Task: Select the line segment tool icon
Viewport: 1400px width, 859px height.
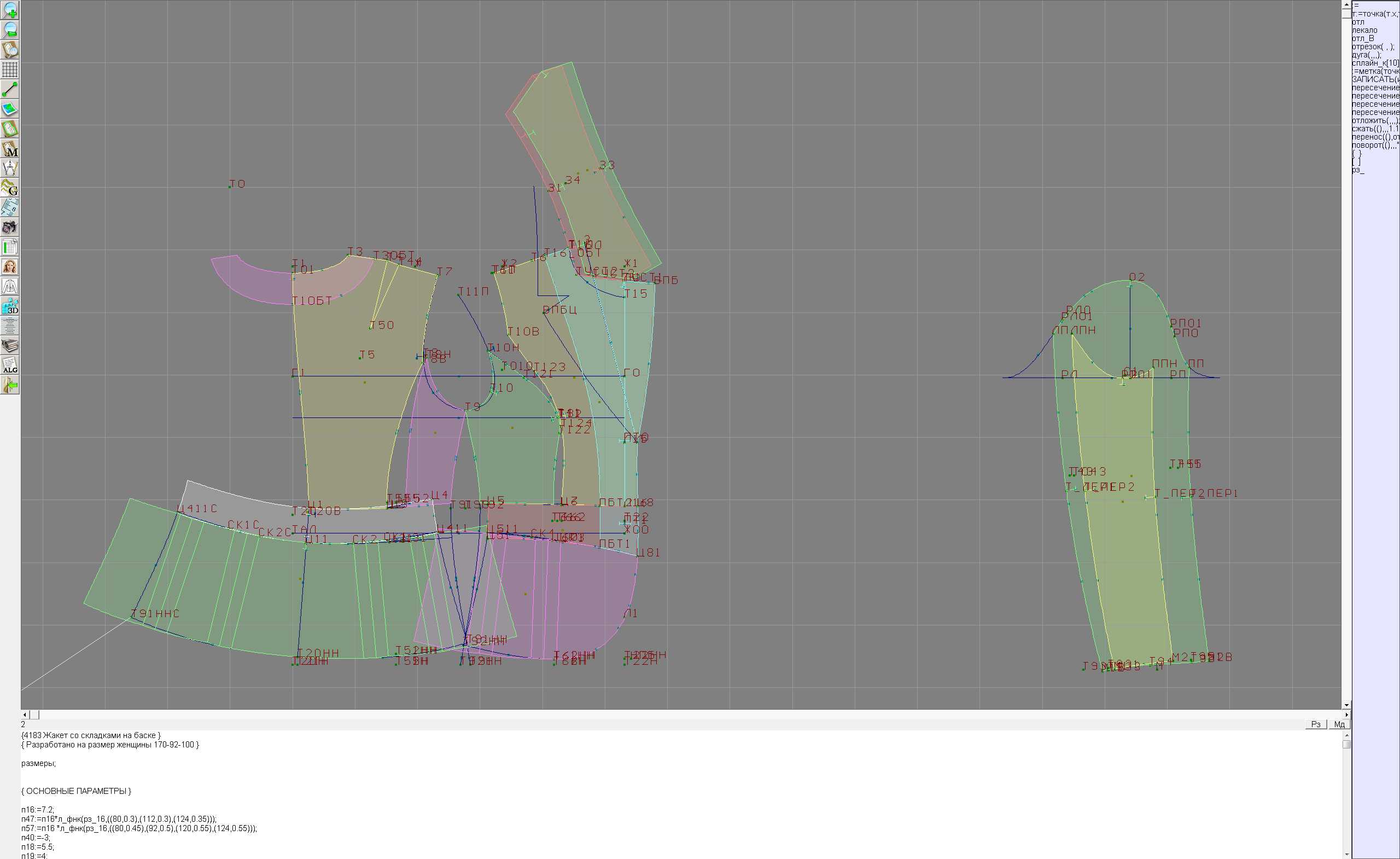Action: tap(10, 89)
